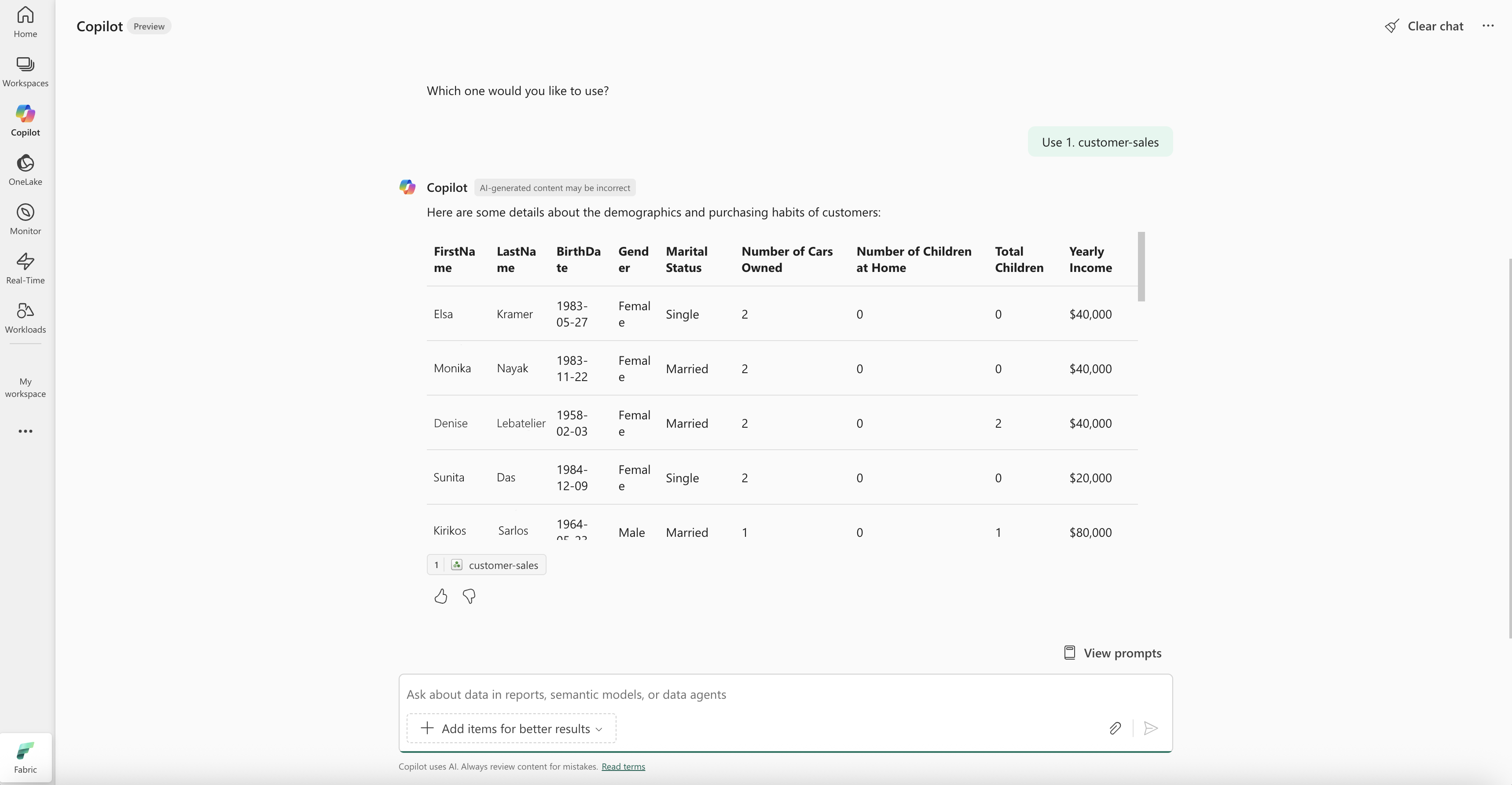Open Workloads from the sidebar
The height and width of the screenshot is (785, 1512).
click(x=25, y=318)
